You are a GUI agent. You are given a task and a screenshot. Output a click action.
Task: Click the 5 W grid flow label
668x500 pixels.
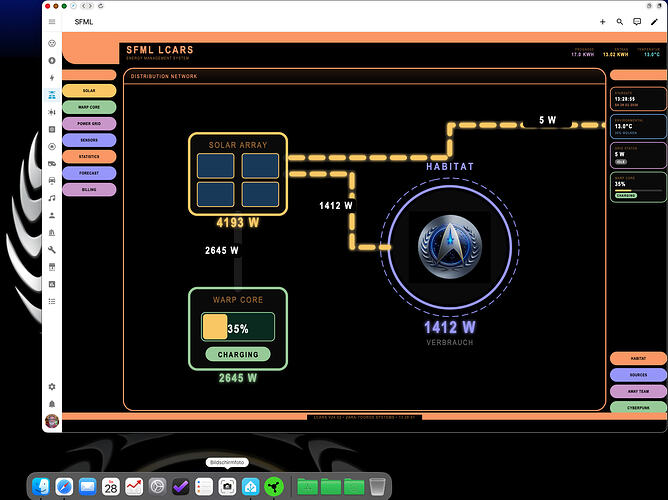click(x=547, y=120)
